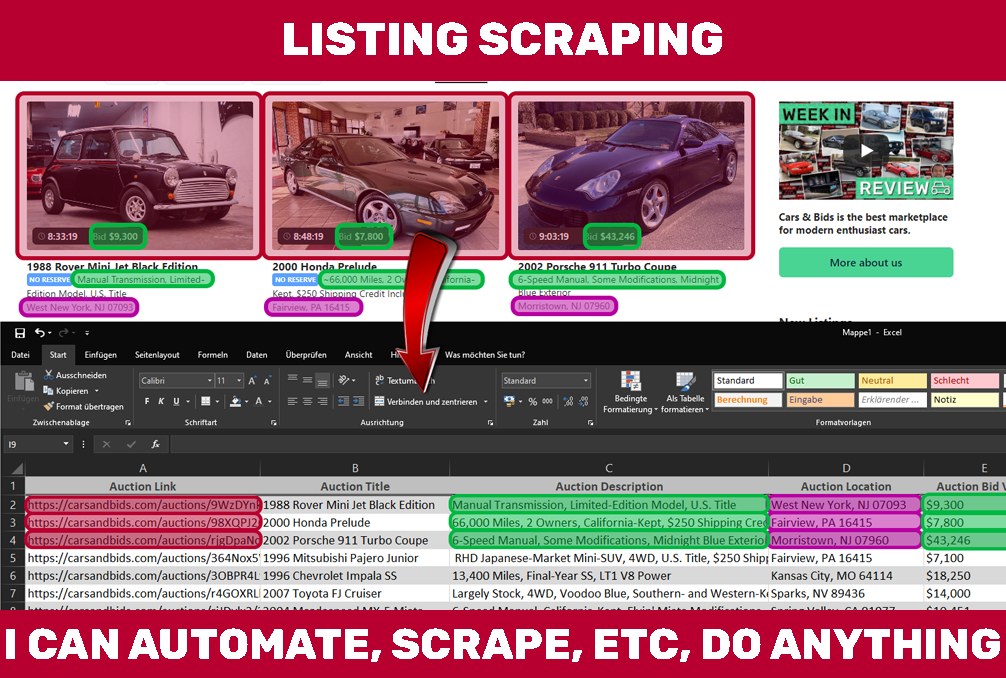Switch to the Einfügen ribbon tab

[x=99, y=354]
